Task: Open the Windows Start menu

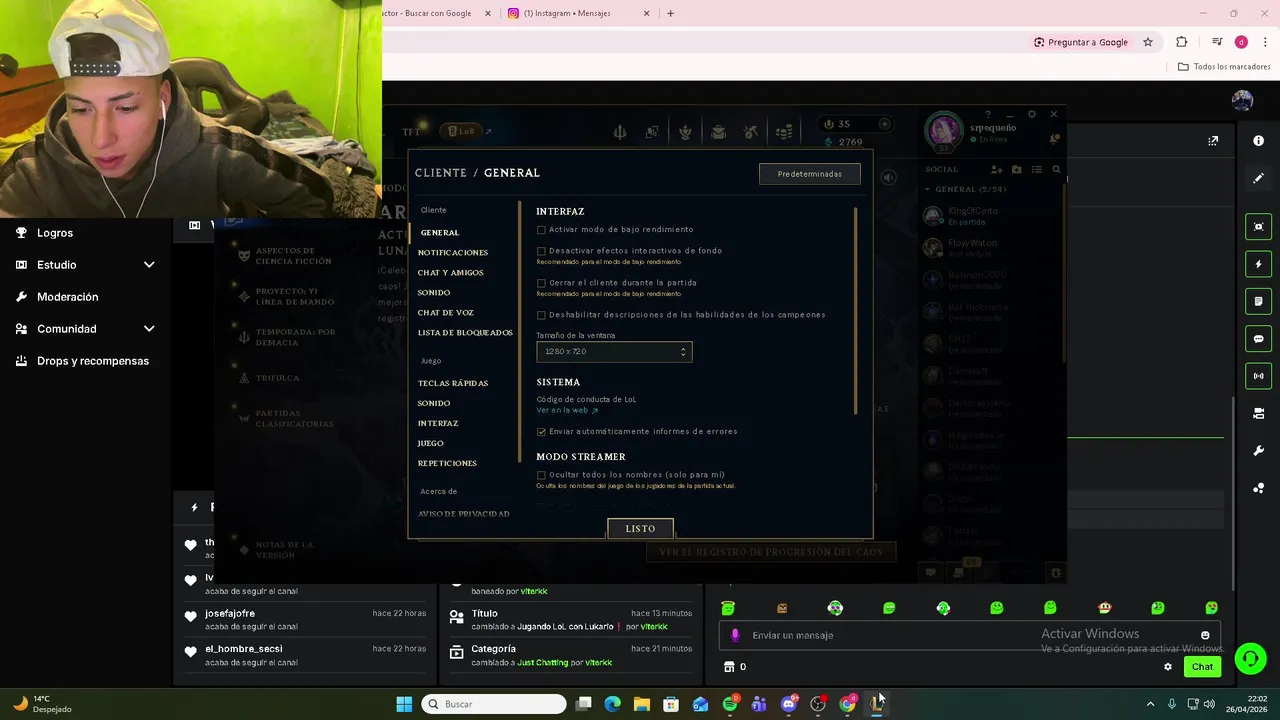Action: coord(404,704)
